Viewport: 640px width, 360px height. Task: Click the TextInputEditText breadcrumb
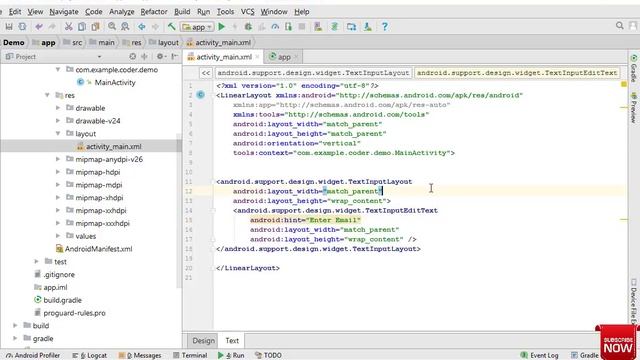[517, 73]
